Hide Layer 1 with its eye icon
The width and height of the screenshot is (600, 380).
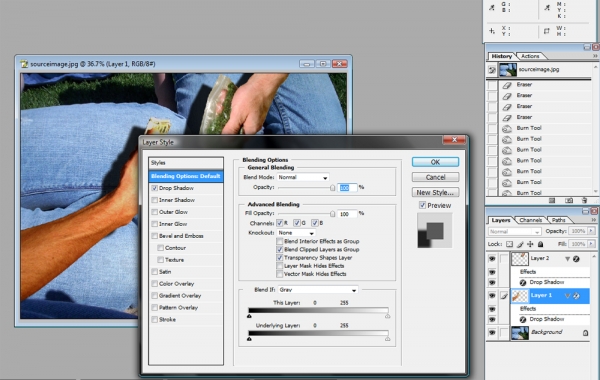pyautogui.click(x=492, y=296)
